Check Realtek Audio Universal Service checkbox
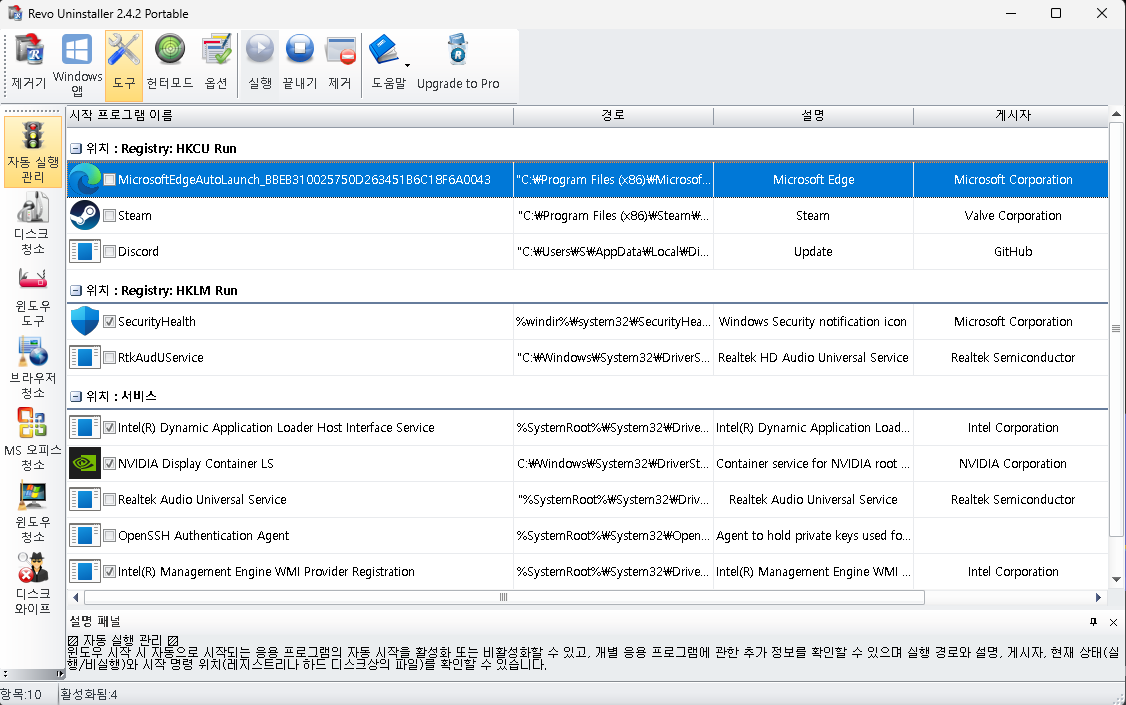 coord(109,500)
